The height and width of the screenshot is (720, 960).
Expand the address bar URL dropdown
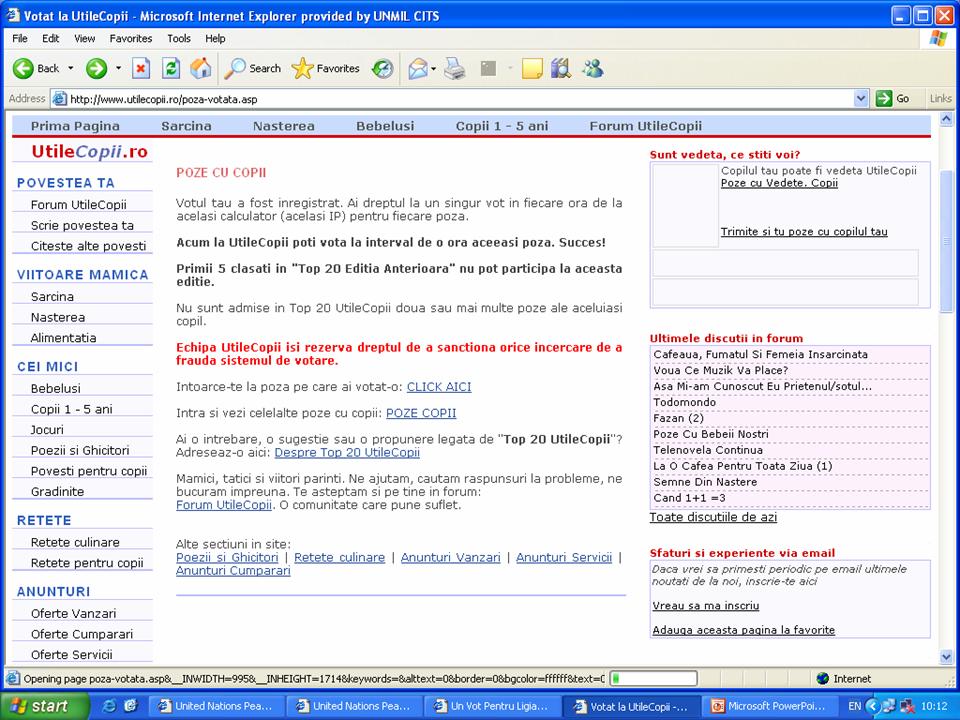(x=861, y=99)
